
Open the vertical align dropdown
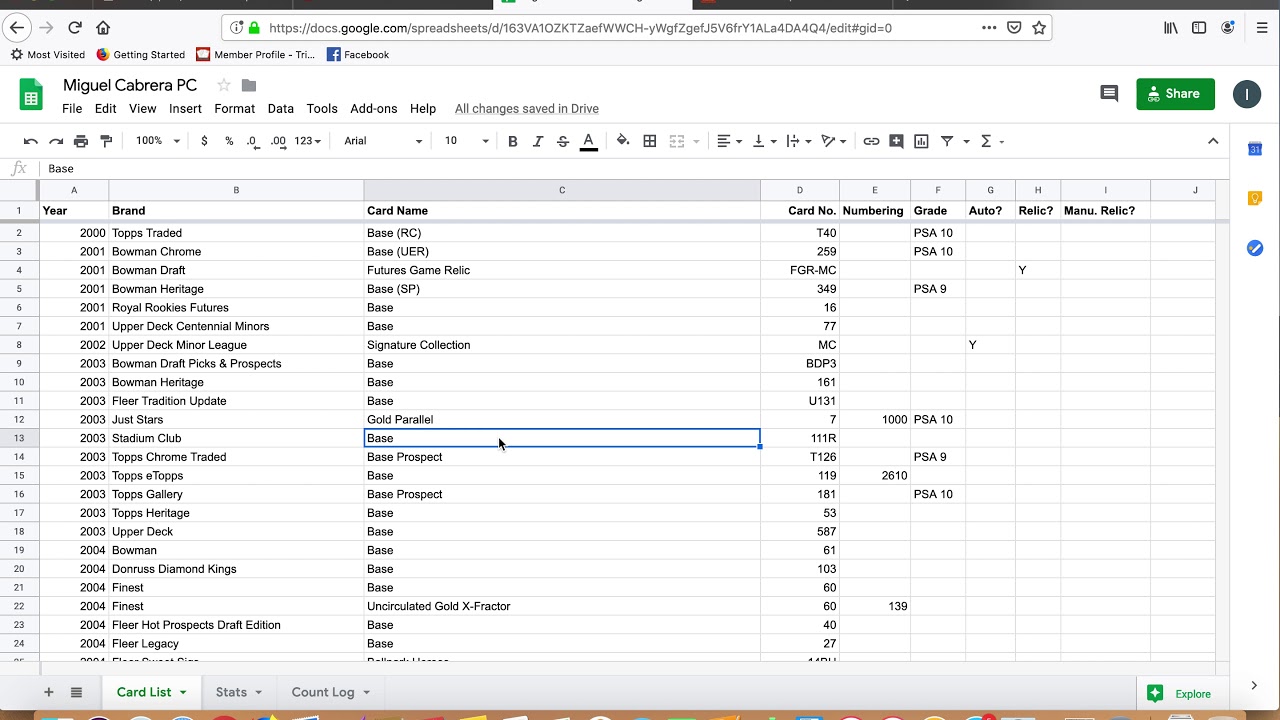pos(764,141)
